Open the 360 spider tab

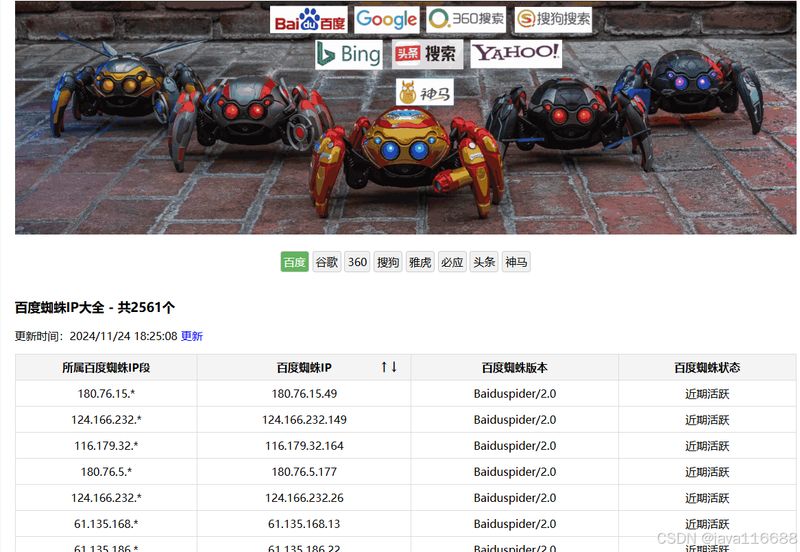click(x=357, y=262)
